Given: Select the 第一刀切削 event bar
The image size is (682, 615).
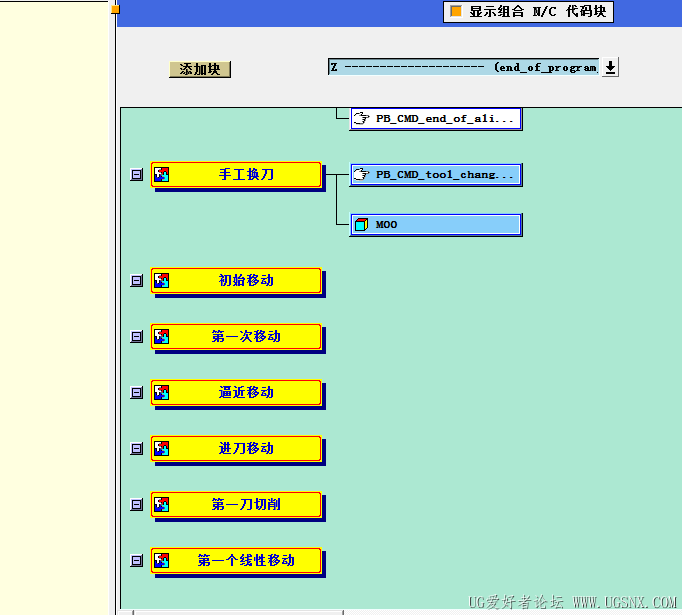Looking at the screenshot, I should point(236,505).
